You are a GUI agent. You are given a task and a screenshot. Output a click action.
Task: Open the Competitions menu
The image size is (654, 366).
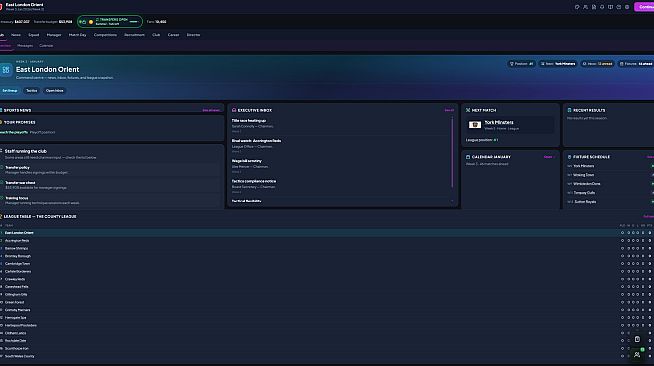[105, 35]
